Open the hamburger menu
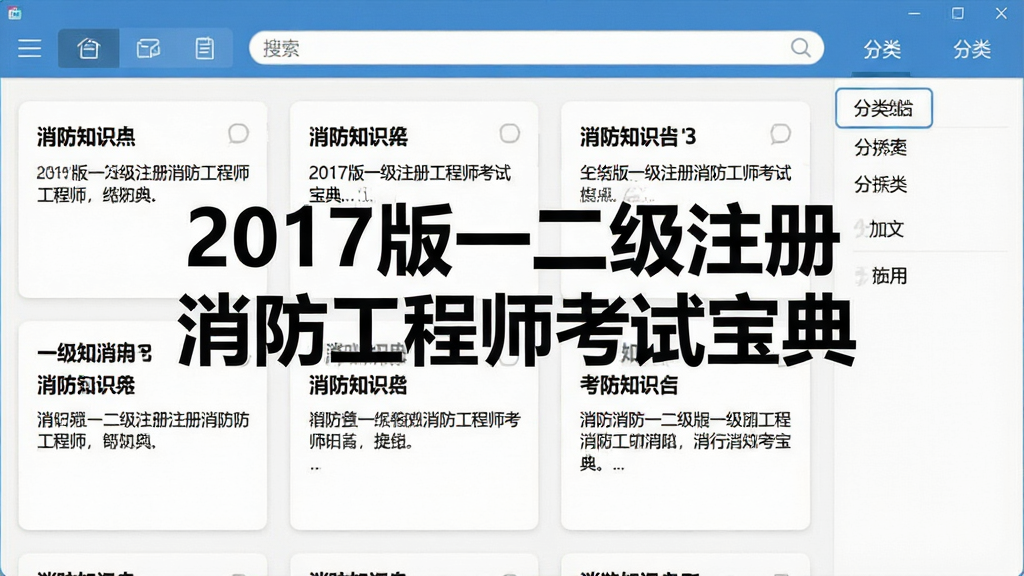 click(x=29, y=48)
